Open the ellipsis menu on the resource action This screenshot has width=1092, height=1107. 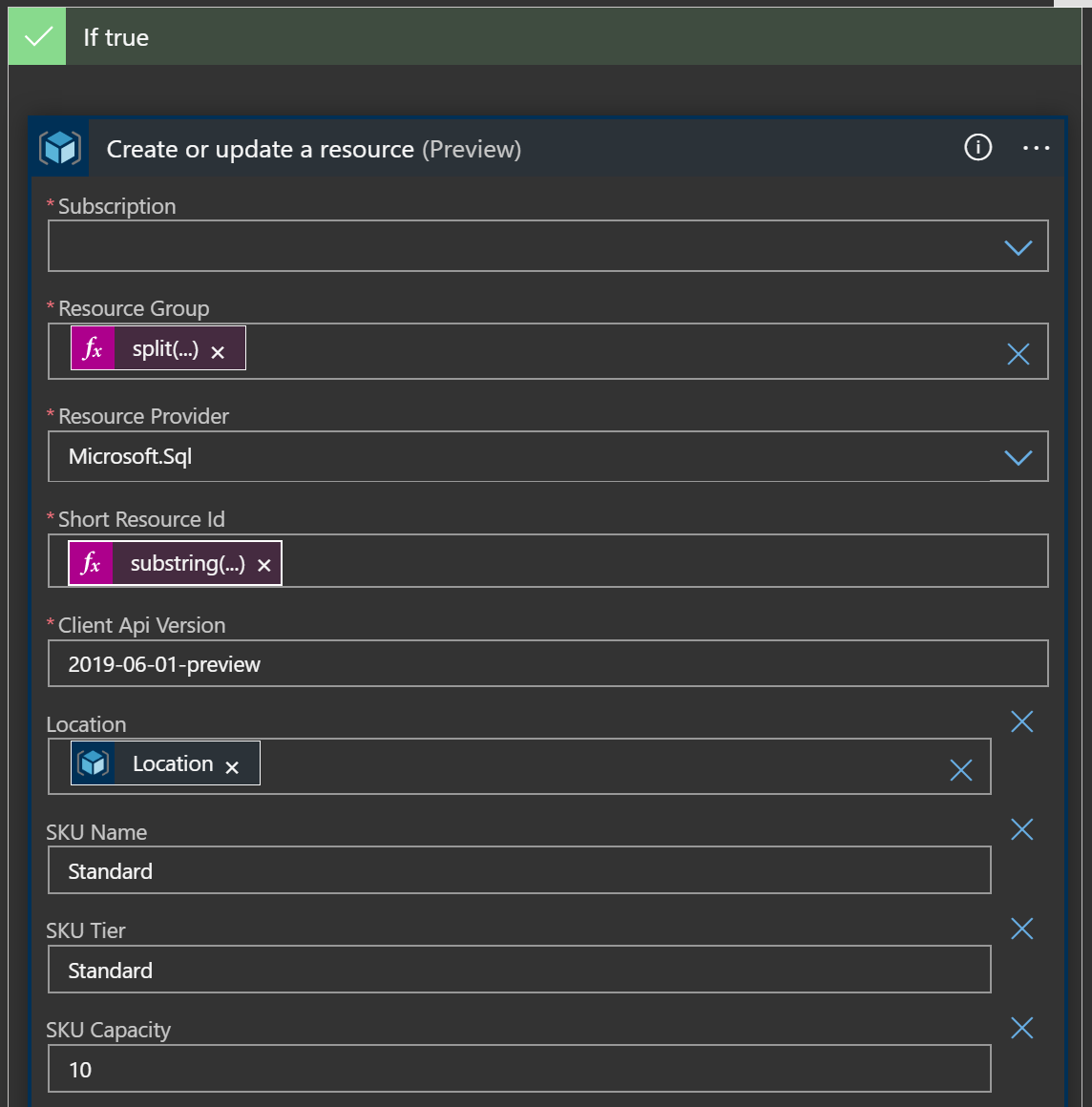[1037, 148]
